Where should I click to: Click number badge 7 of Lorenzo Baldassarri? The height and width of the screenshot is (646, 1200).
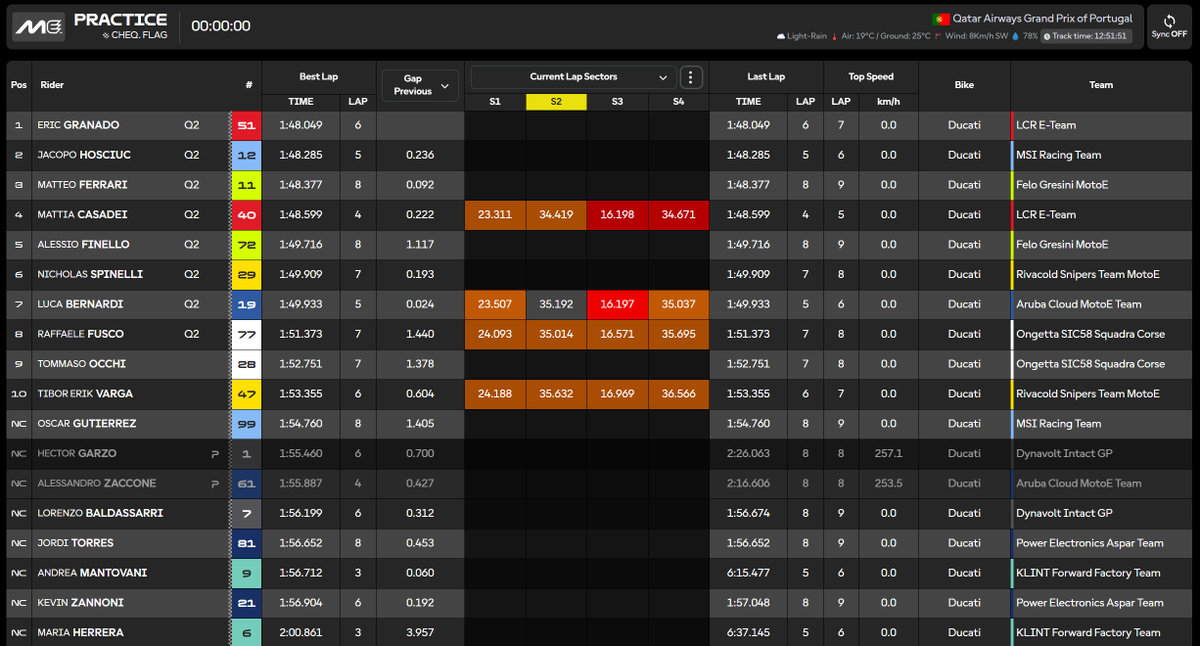(x=246, y=513)
